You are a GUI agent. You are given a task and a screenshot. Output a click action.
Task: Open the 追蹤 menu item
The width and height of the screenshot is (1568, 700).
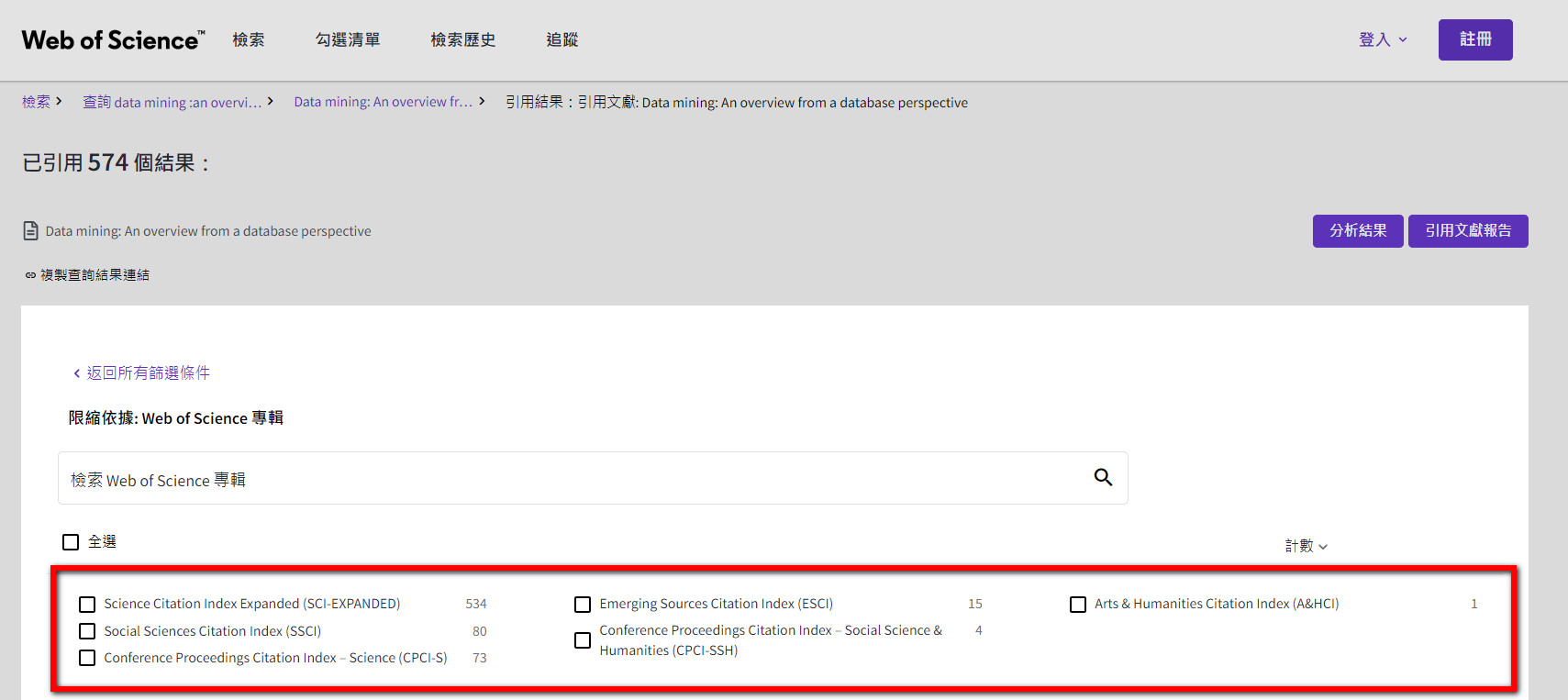pos(562,39)
